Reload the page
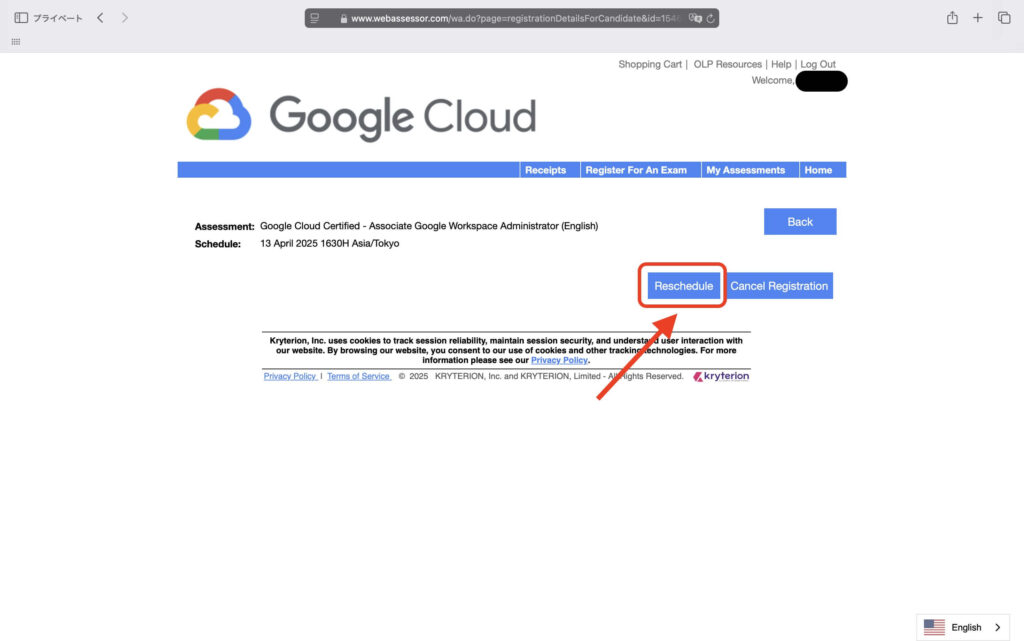The height and width of the screenshot is (641, 1024). click(x=711, y=18)
